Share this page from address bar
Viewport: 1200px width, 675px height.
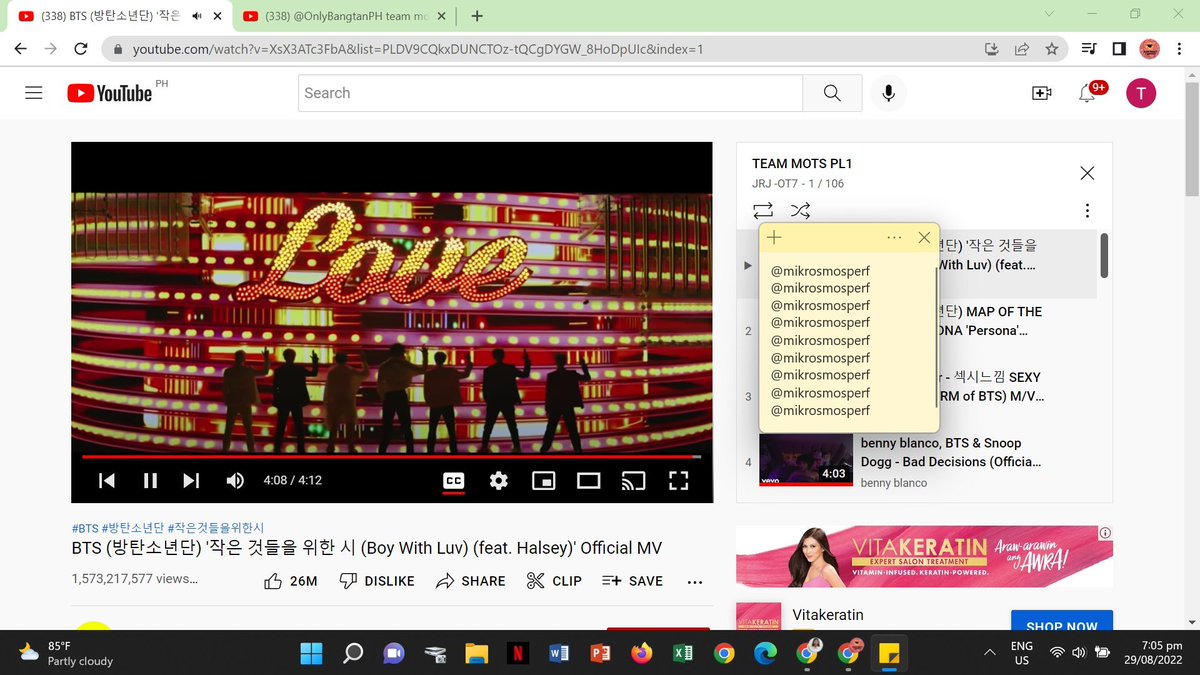point(1021,48)
